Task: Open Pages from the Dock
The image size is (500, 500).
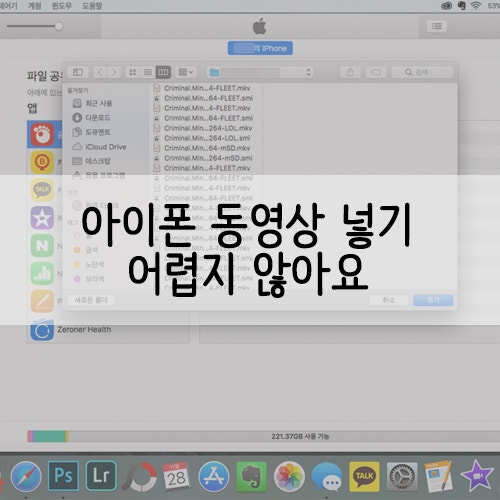Action: [x=438, y=477]
